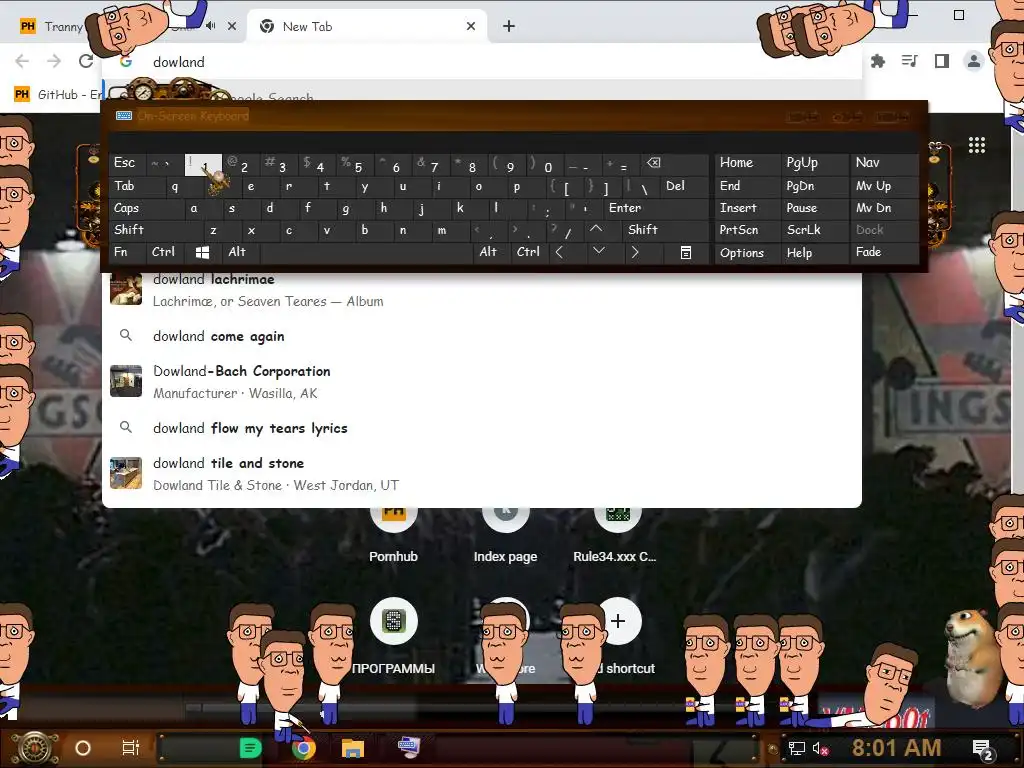Screen dimensions: 1024x768
Task: Open Options on On-Screen Keyboard
Action: tap(747, 253)
